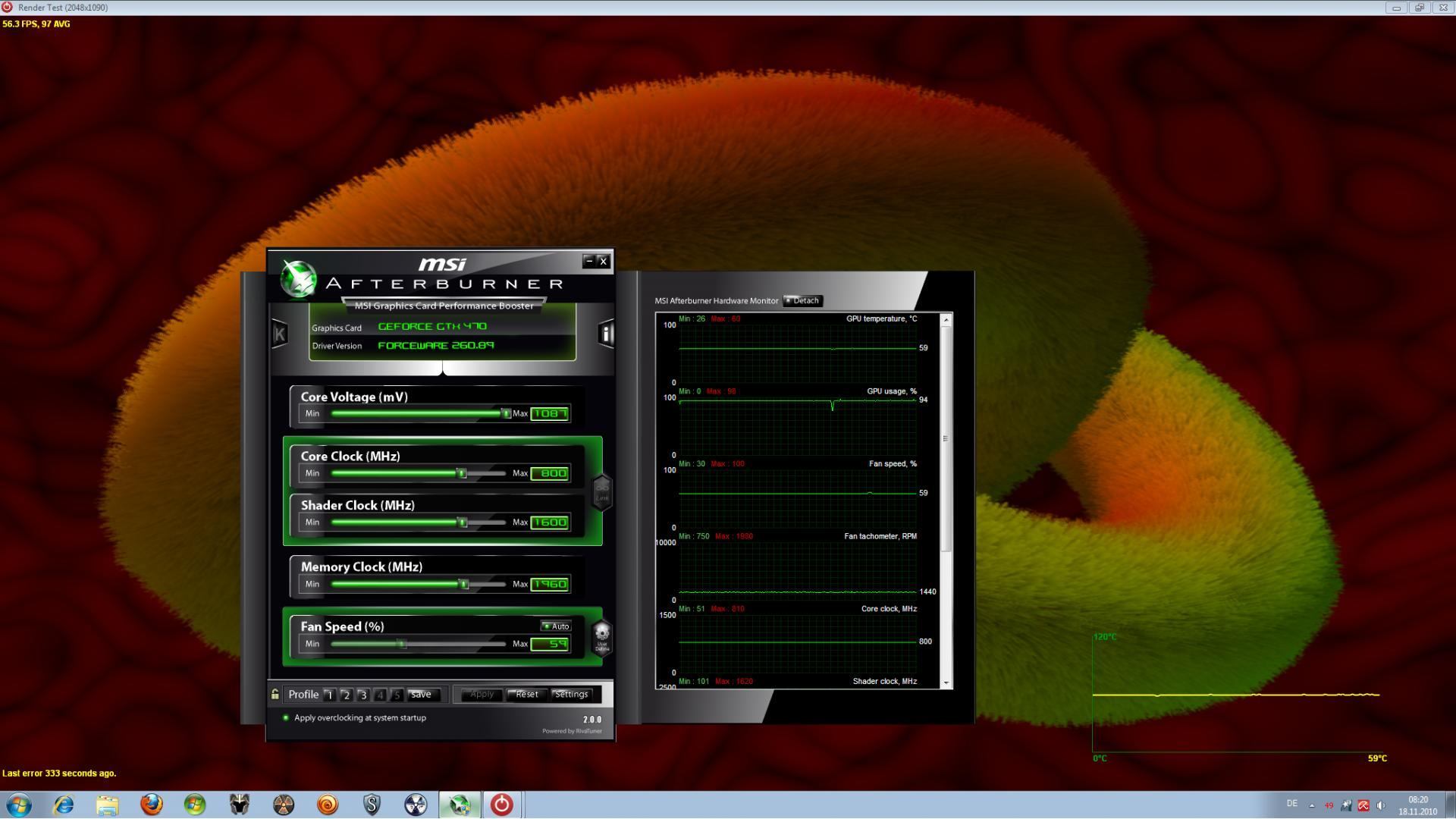Click the FORCEWARE 260.89 driver version

[436, 345]
